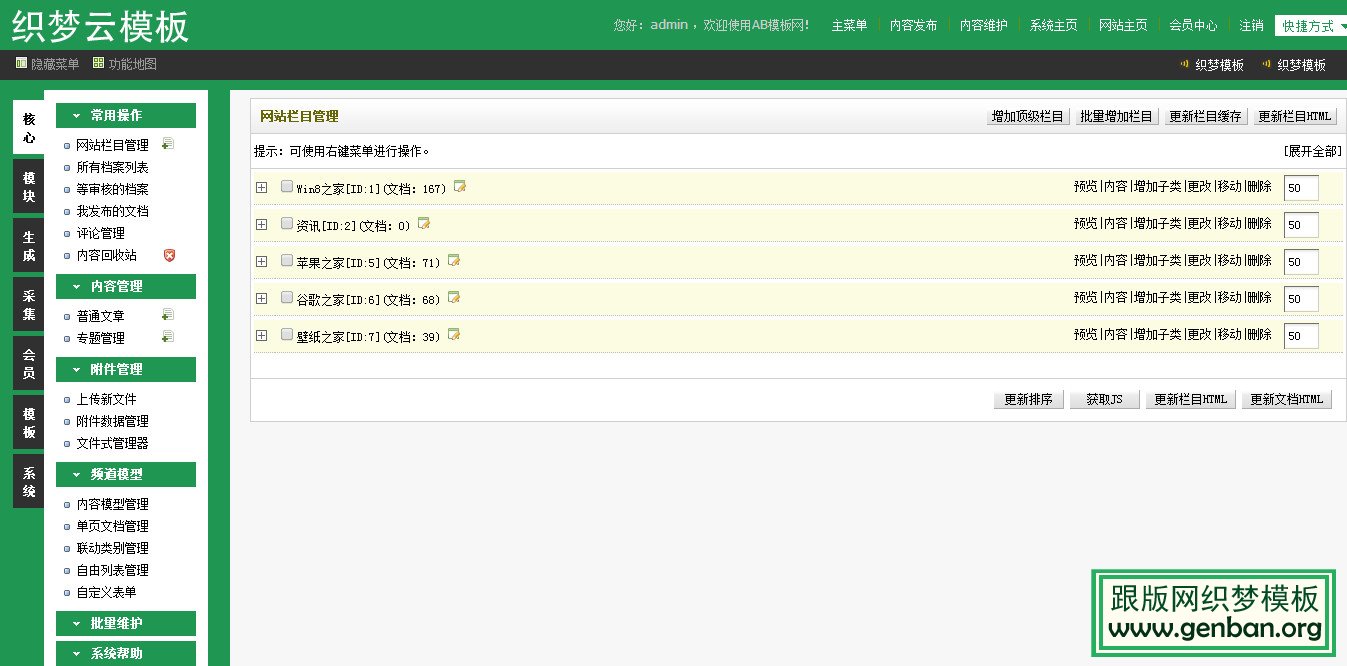Open the 内容发布 menu
This screenshot has width=1347, height=666.
[912, 25]
